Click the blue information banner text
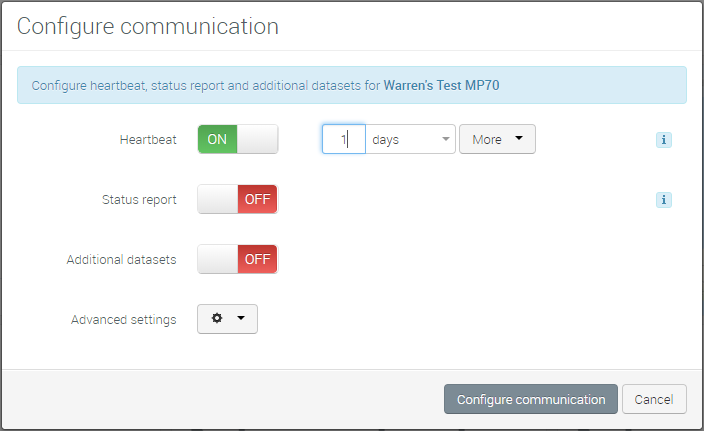Screen dimensions: 704x431 coord(205,86)
